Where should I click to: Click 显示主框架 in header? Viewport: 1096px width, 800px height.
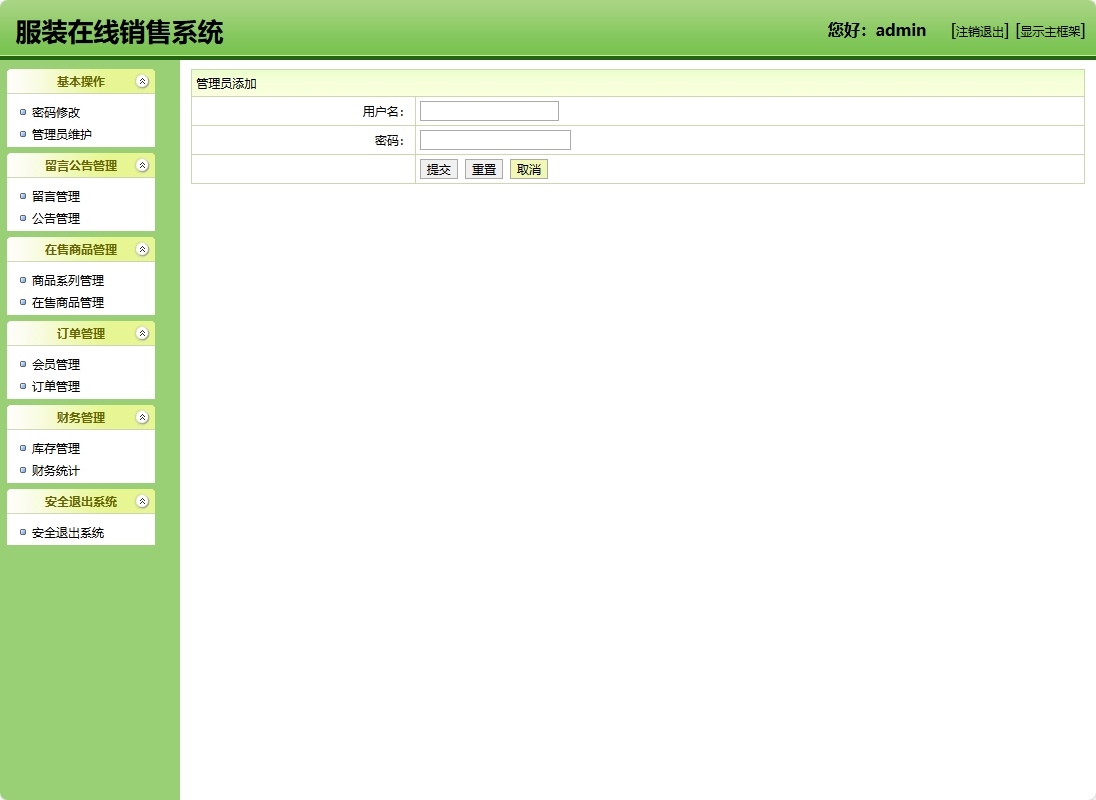1050,31
